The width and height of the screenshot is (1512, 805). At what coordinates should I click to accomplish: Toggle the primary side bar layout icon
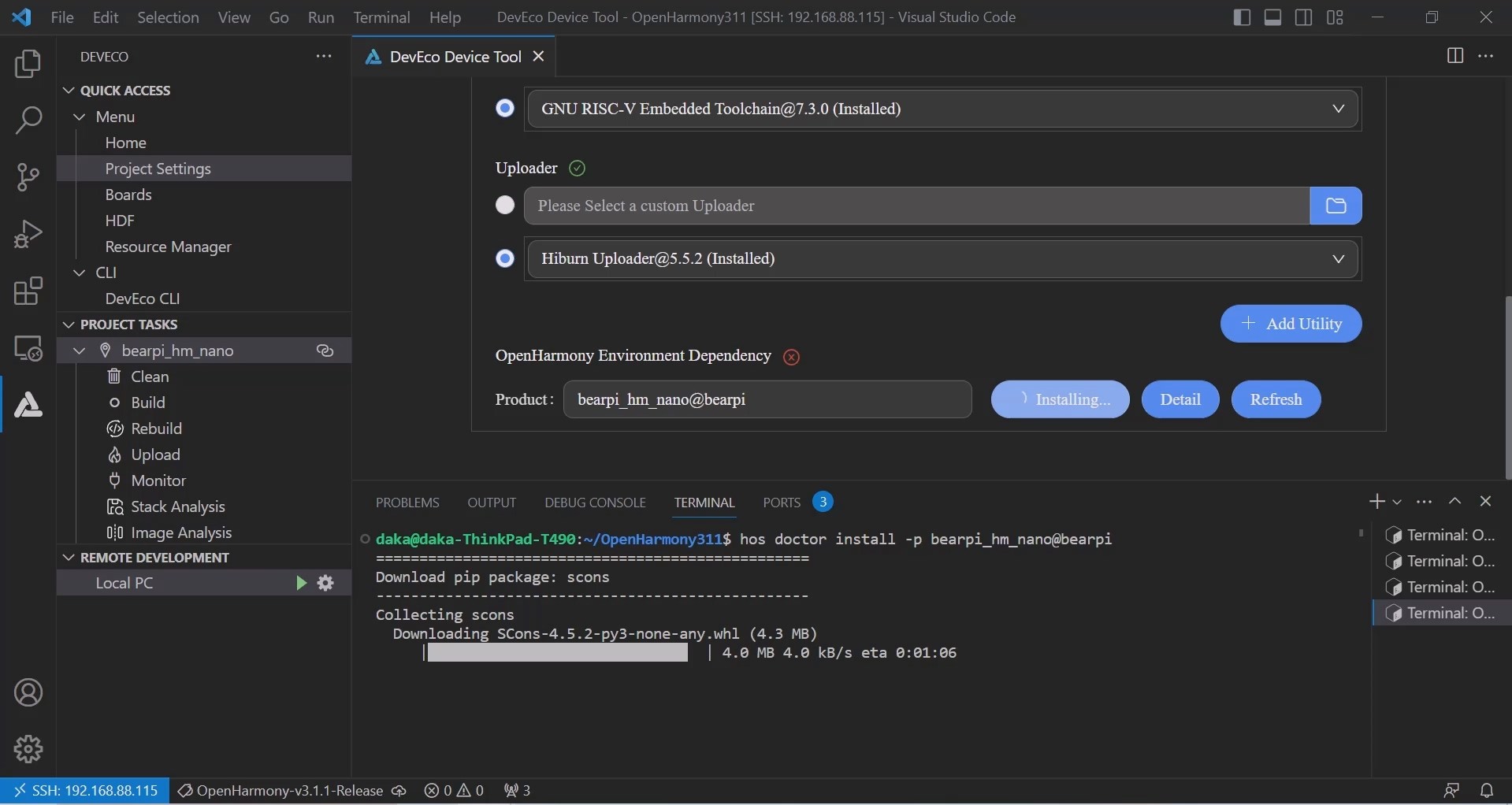[1242, 17]
